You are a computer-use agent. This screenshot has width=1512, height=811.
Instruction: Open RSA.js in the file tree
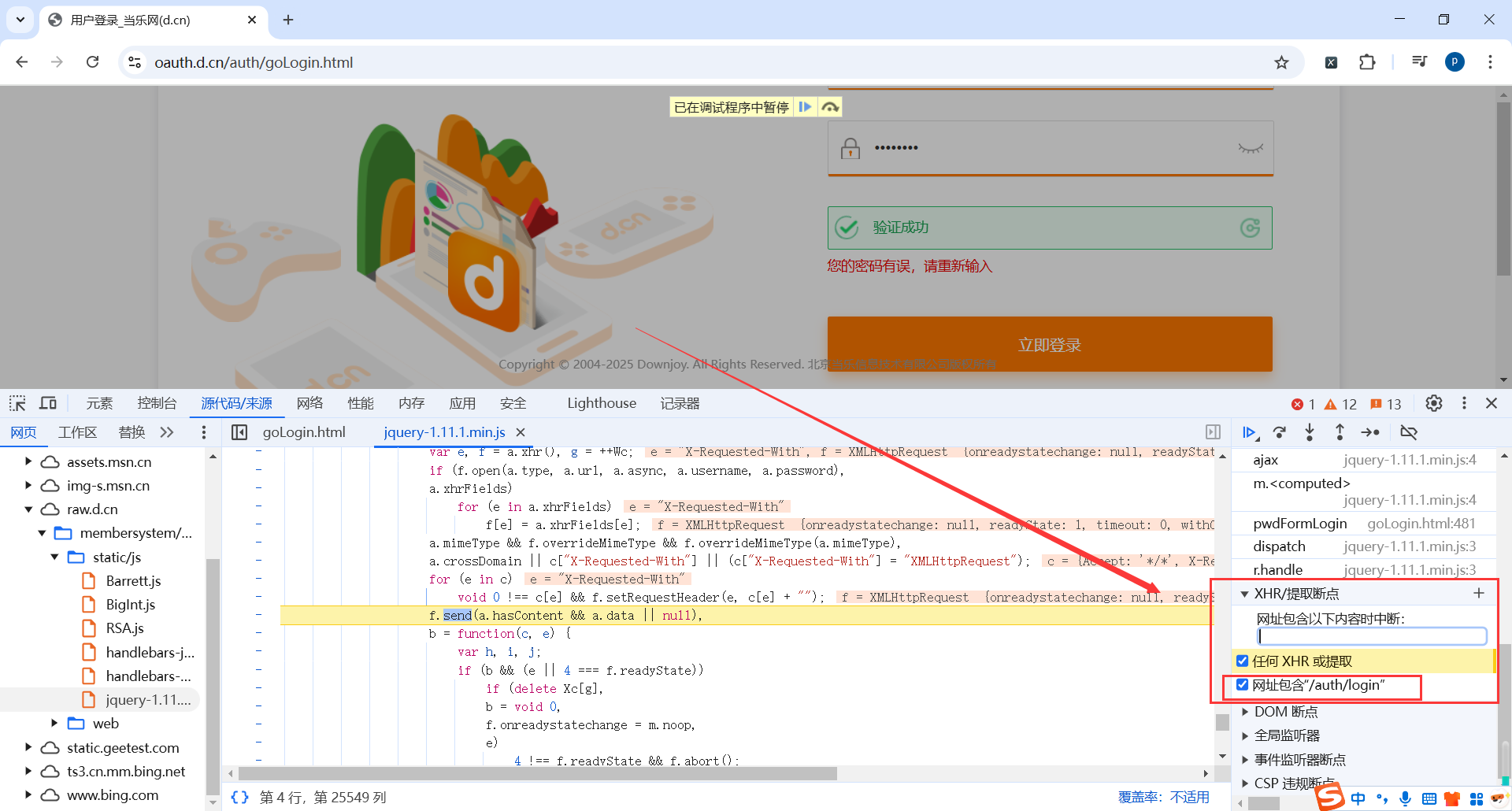click(x=124, y=628)
